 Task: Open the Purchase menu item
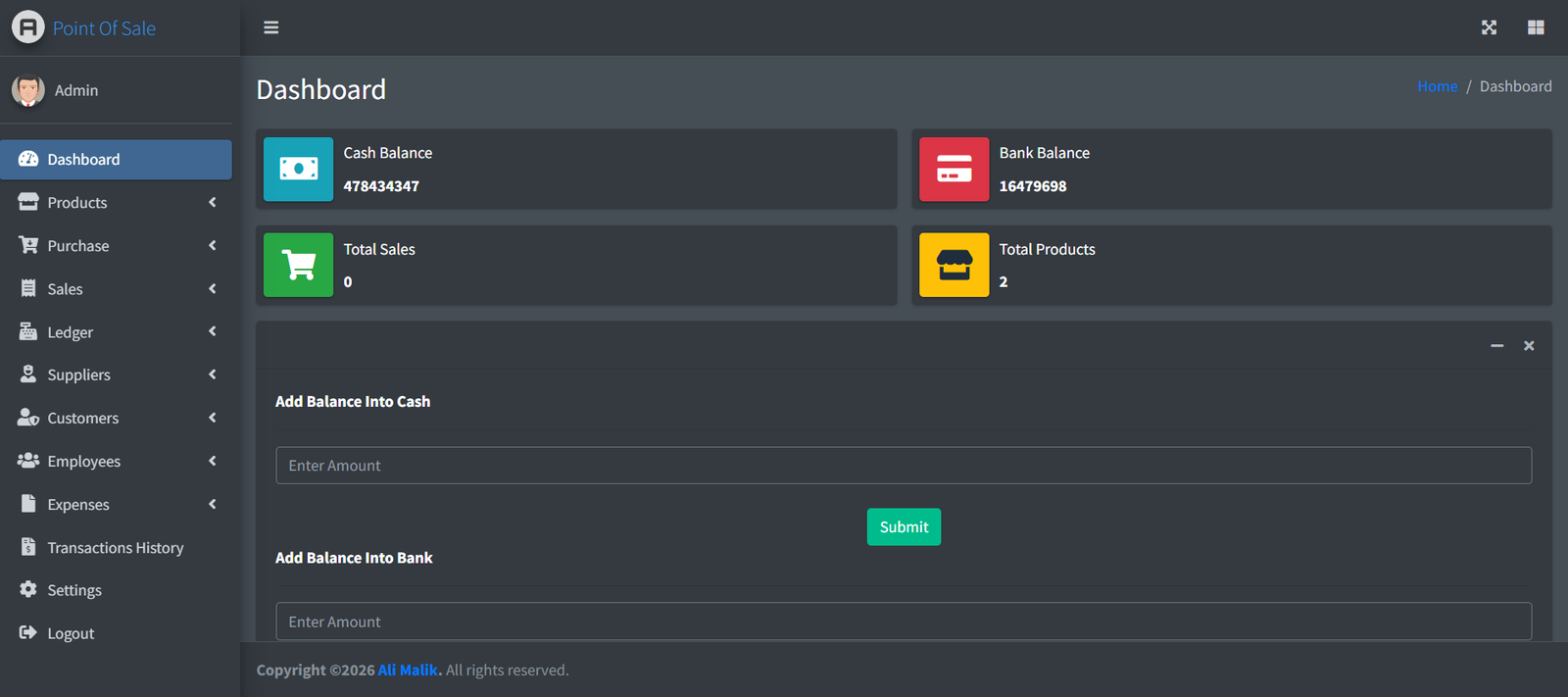click(x=116, y=245)
